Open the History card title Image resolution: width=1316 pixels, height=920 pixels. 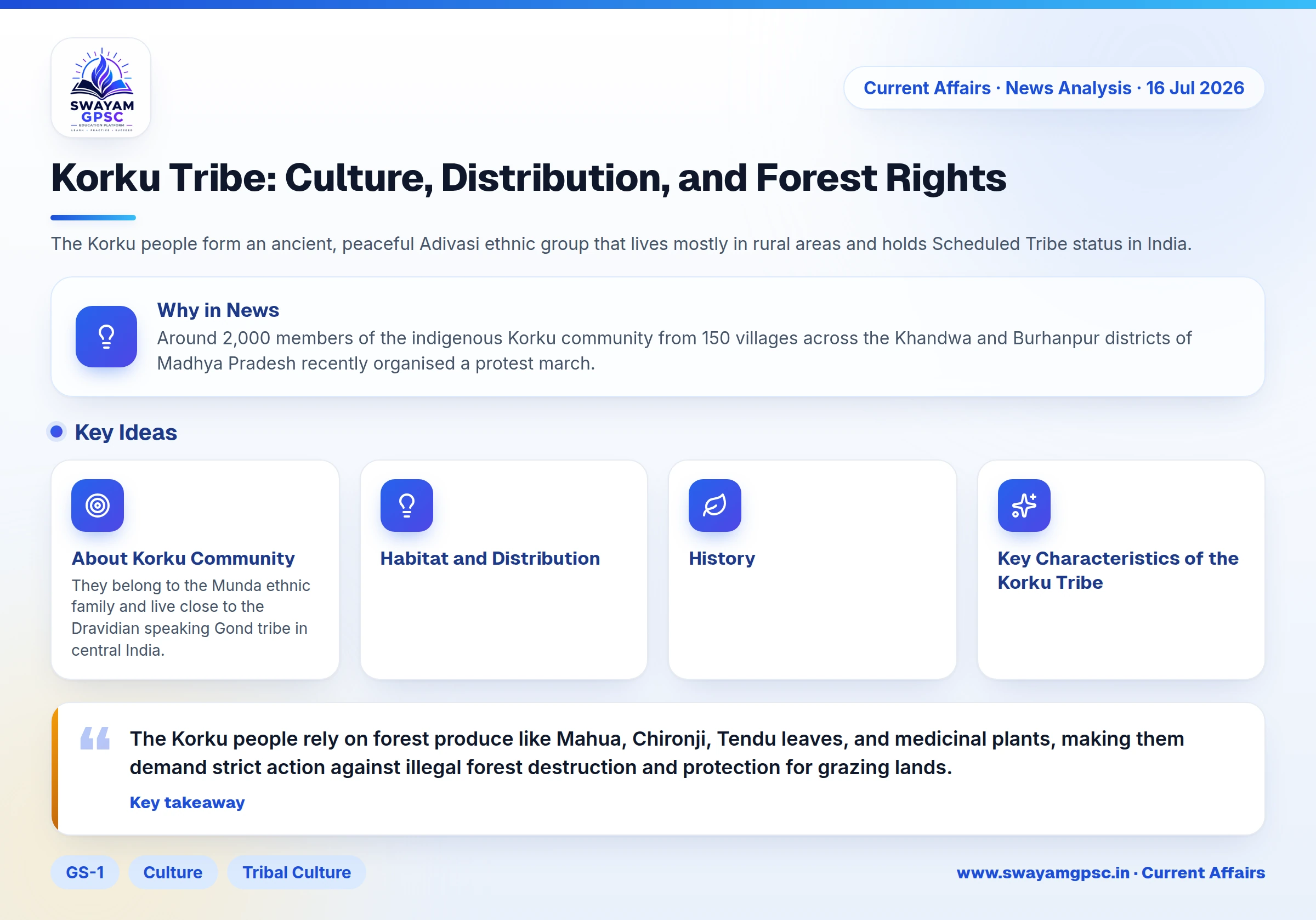click(722, 558)
